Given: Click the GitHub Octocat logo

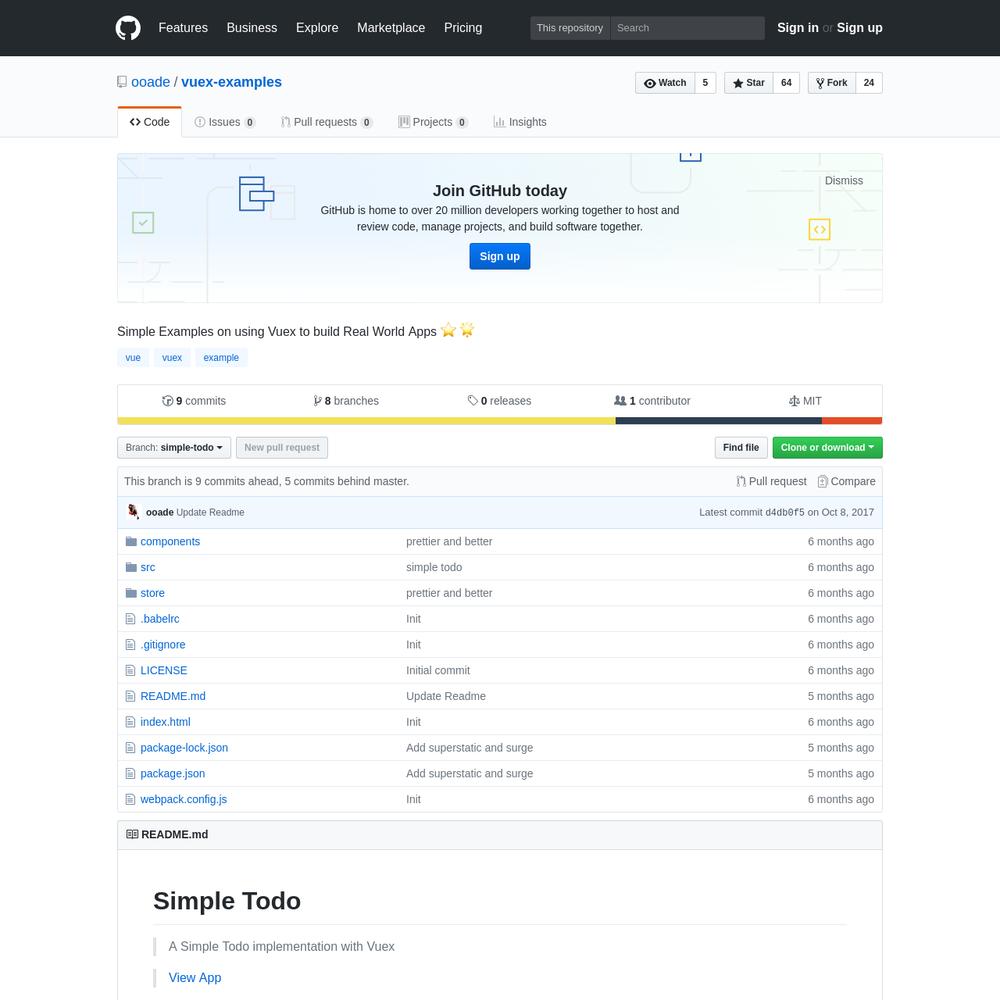Looking at the screenshot, I should [128, 28].
